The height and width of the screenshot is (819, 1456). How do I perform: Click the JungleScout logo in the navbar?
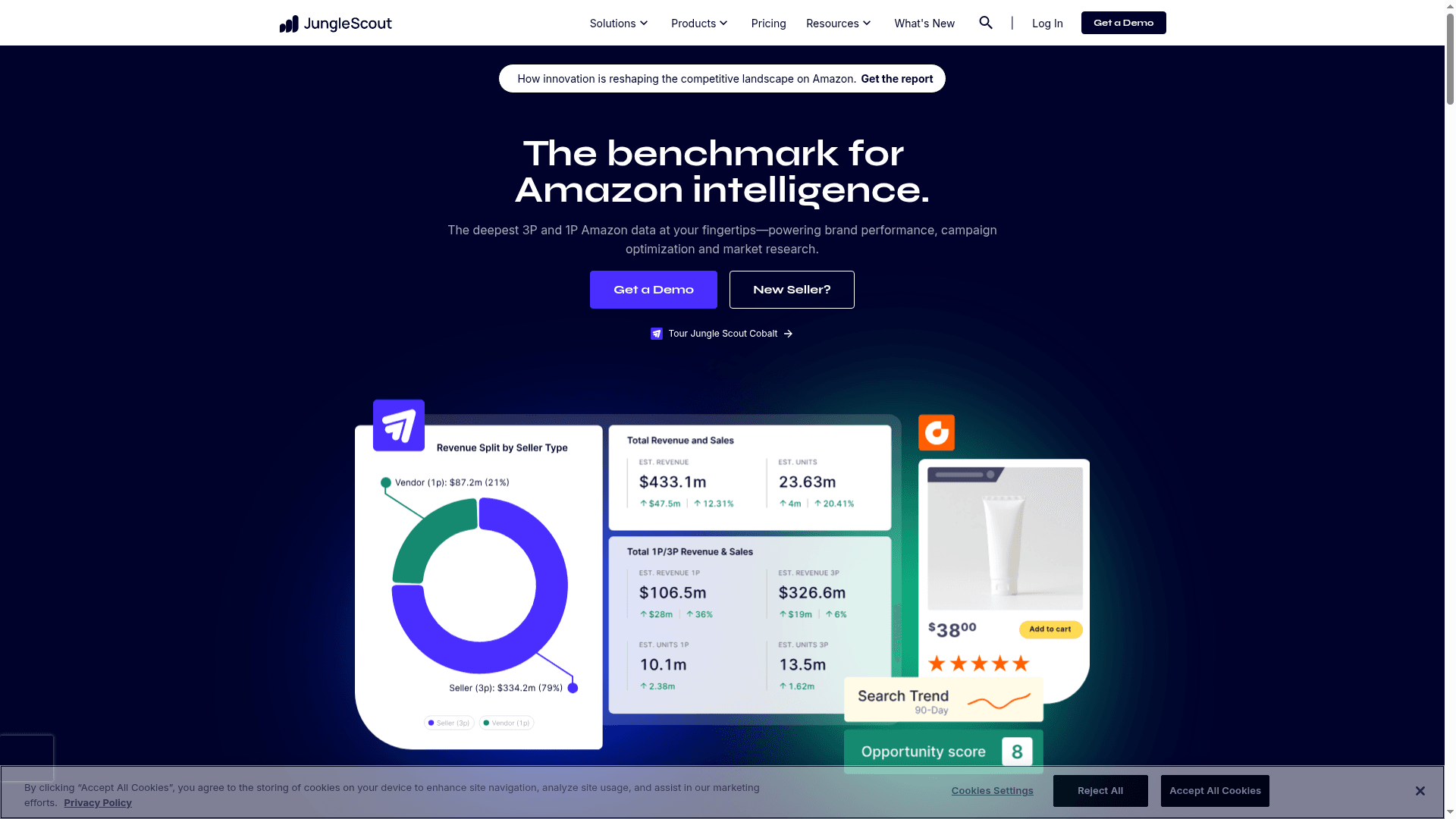point(334,24)
